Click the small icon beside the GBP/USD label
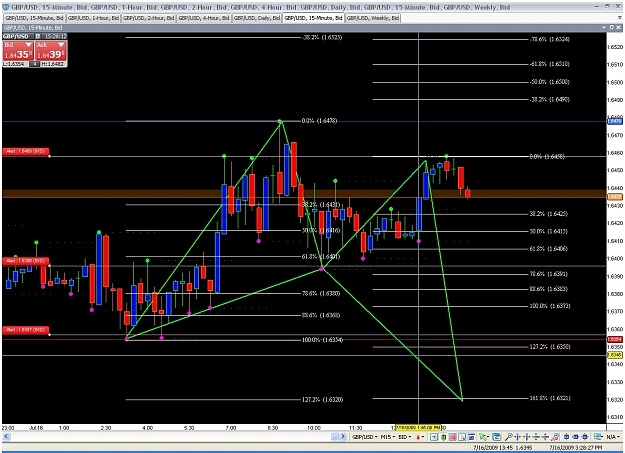 point(38,36)
